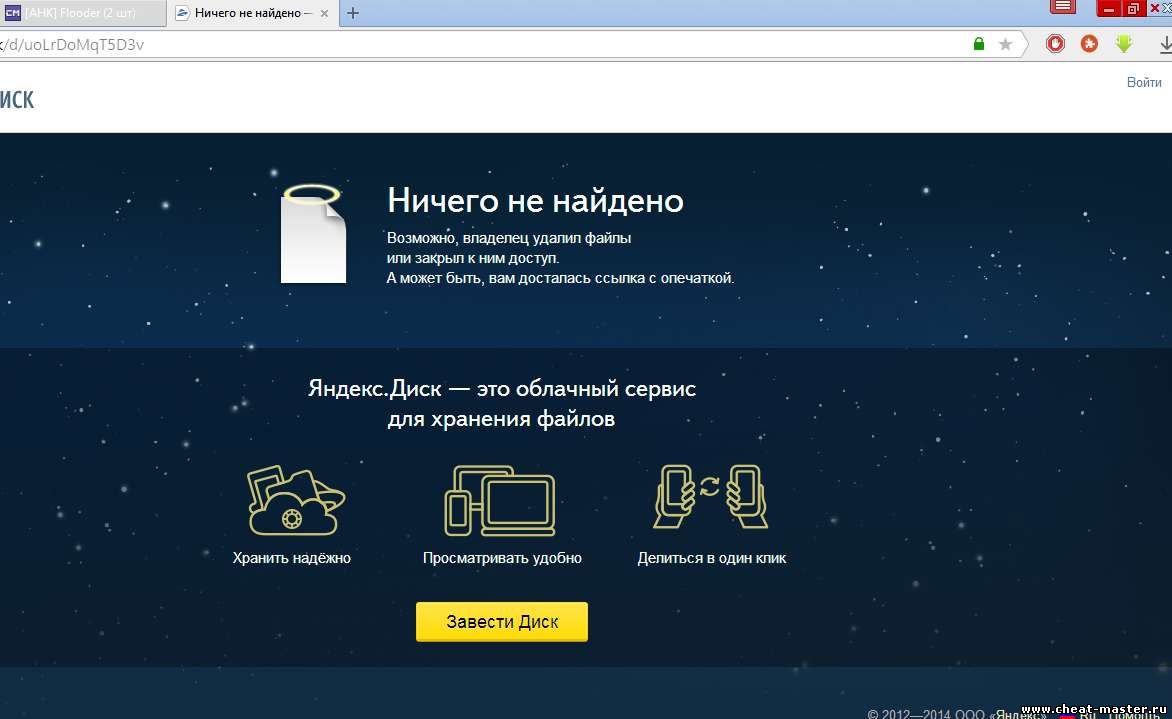Click the Disk logo in page header
1172x719 pixels.
17,99
